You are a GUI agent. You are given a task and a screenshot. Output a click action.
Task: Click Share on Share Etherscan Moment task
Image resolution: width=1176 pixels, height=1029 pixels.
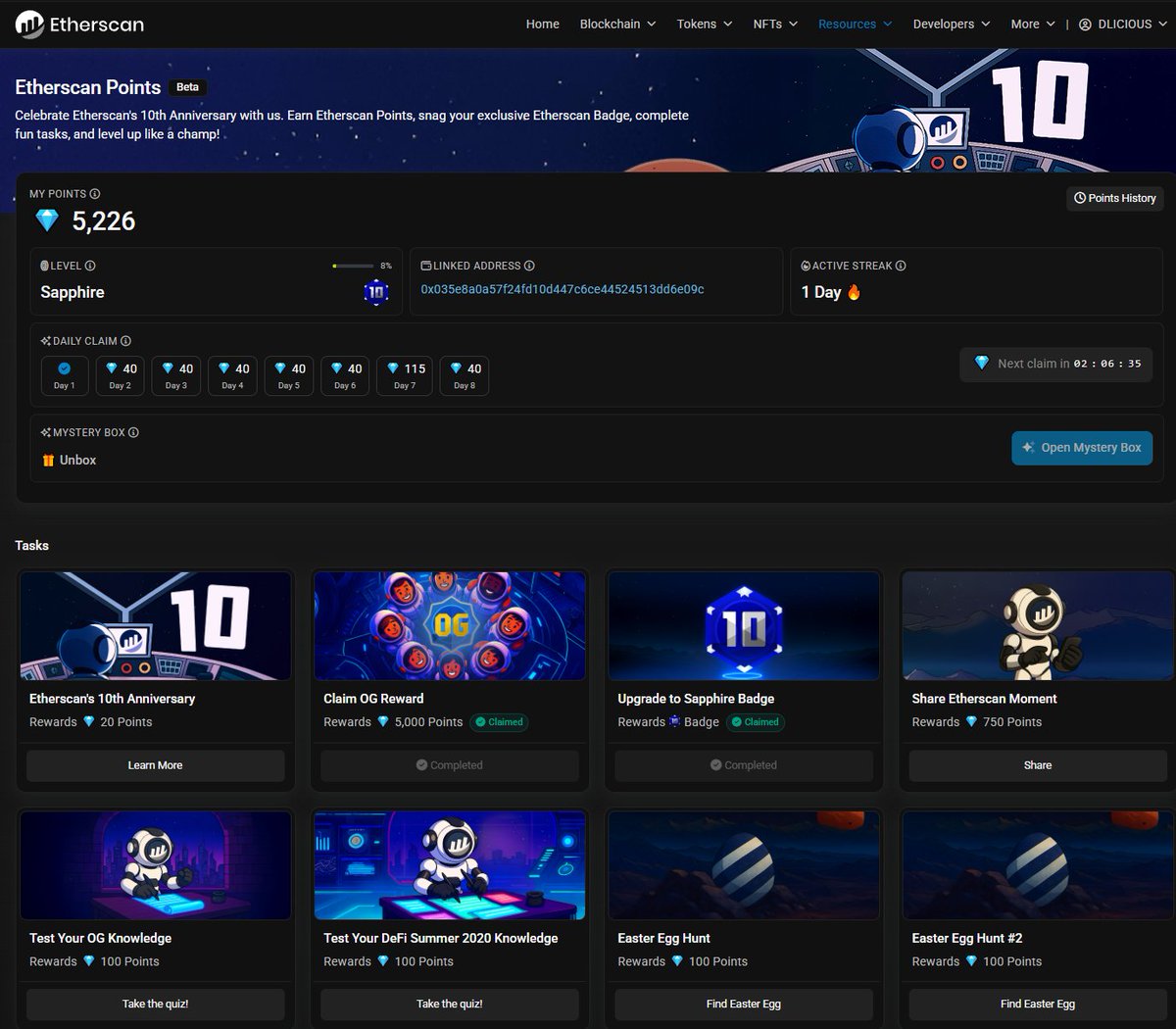(x=1038, y=765)
